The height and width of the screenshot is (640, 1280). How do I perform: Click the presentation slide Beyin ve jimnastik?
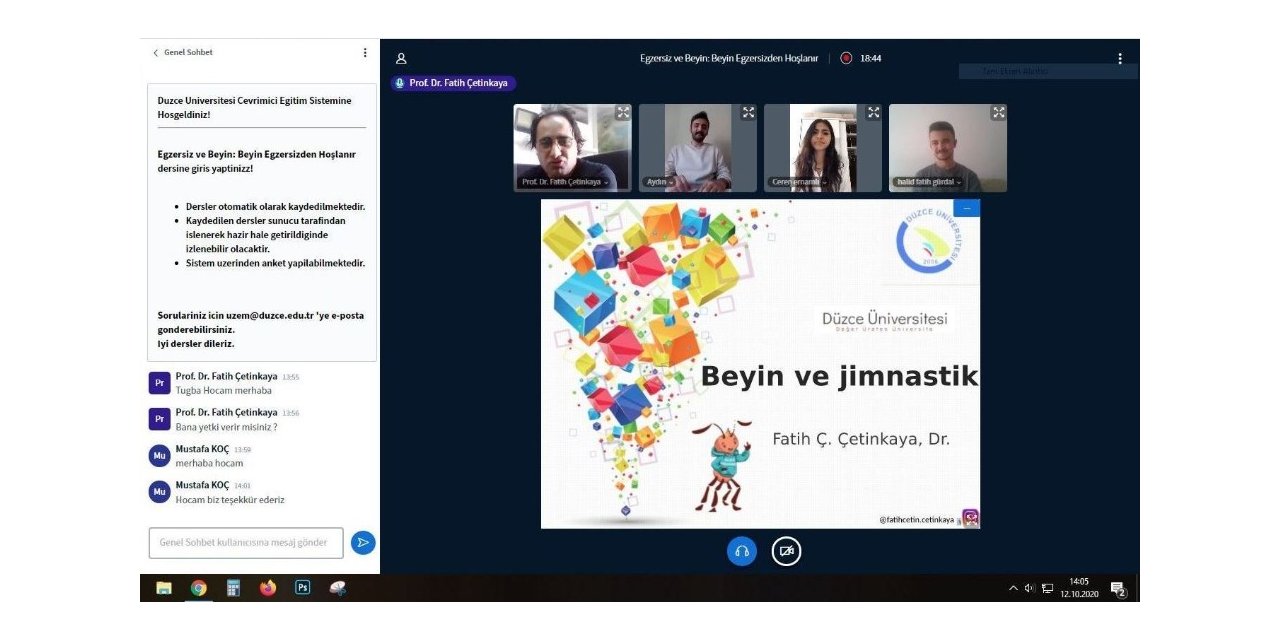[760, 364]
